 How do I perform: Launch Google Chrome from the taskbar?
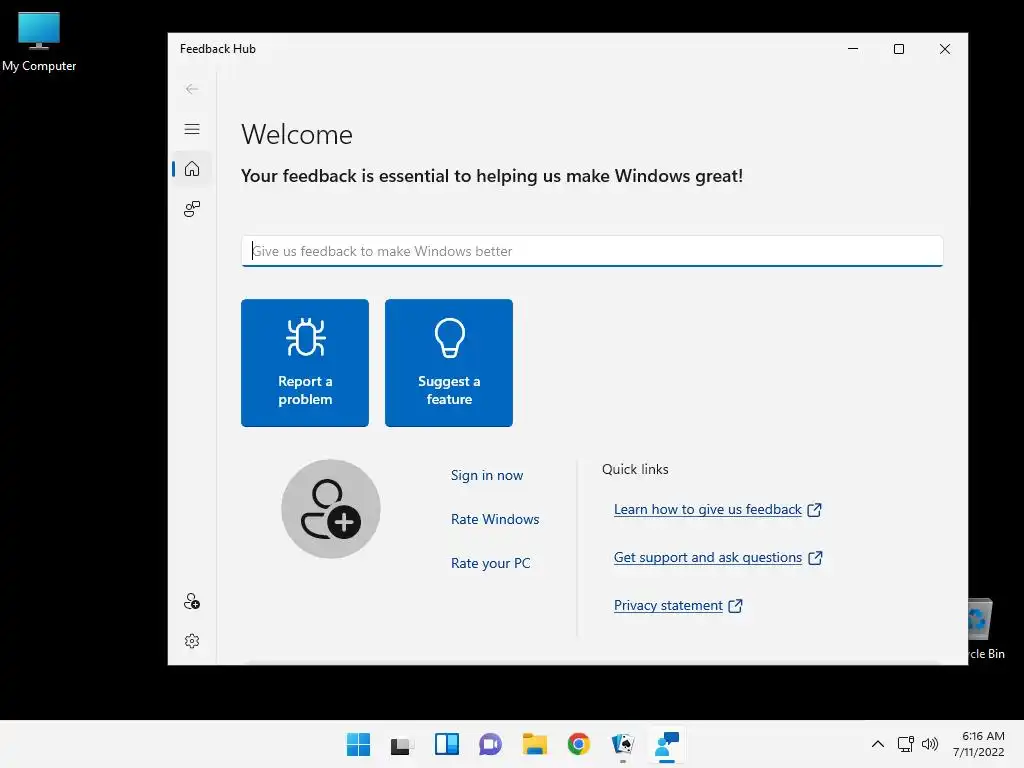click(x=579, y=744)
